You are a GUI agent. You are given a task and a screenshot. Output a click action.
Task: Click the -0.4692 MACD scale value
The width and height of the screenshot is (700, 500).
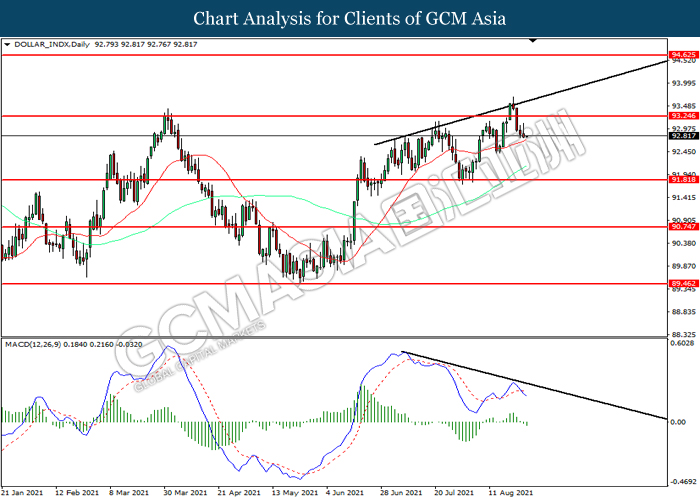pyautogui.click(x=682, y=480)
